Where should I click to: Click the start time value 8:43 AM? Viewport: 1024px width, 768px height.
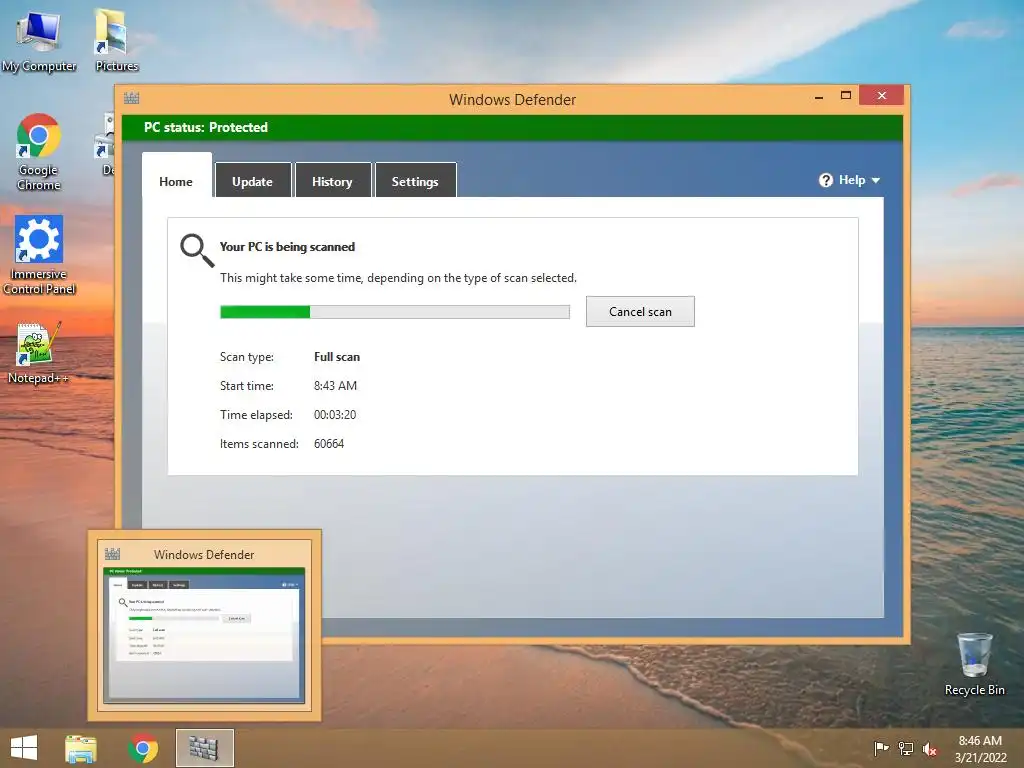tap(335, 386)
